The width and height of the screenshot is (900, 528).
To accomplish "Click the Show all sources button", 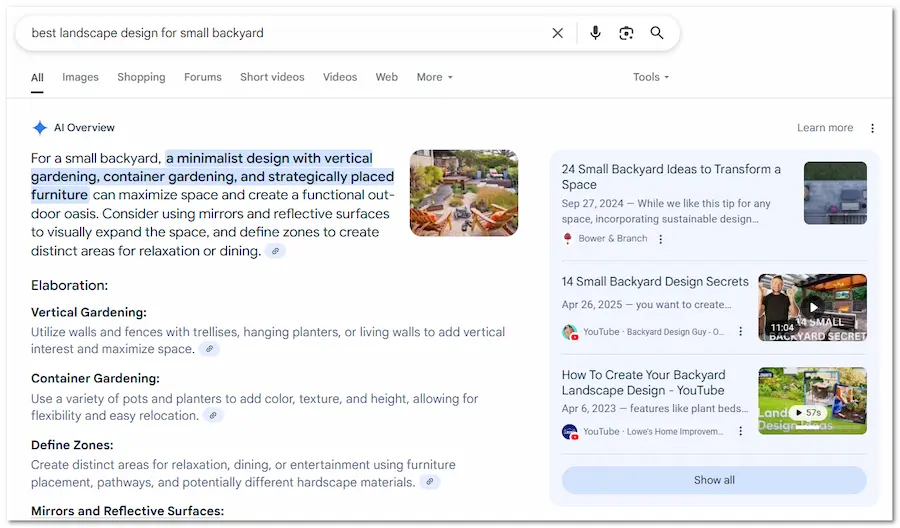I will pyautogui.click(x=714, y=480).
